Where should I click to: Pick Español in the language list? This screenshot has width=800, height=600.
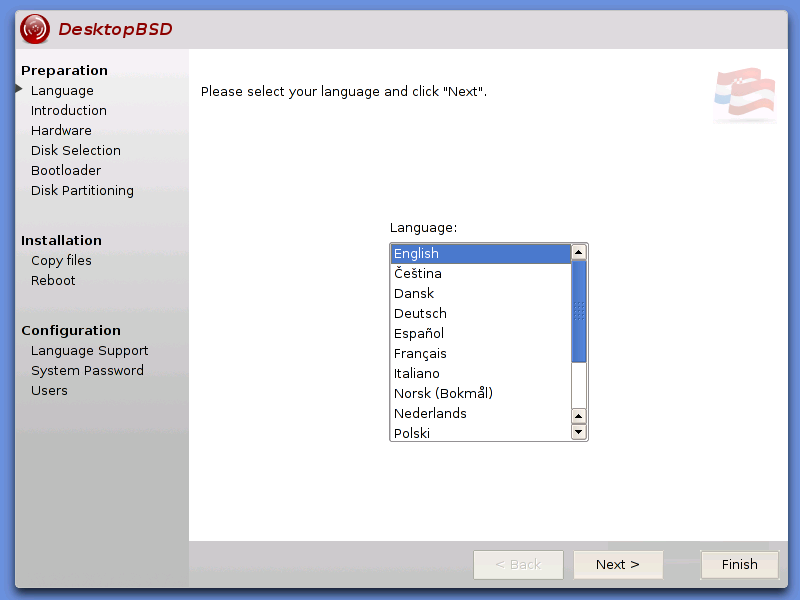coord(481,333)
